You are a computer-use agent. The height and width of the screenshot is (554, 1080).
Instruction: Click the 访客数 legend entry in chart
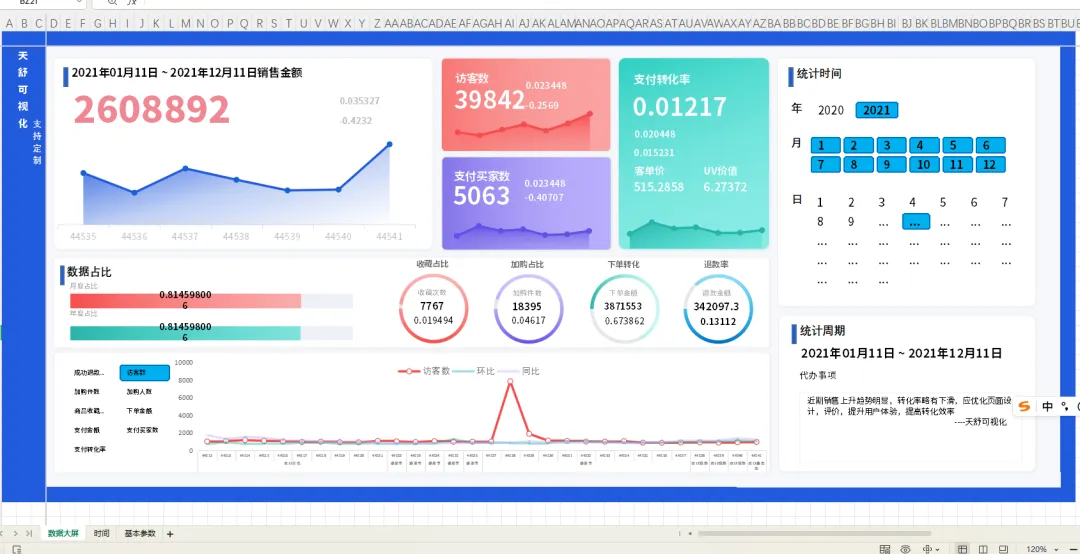click(424, 371)
